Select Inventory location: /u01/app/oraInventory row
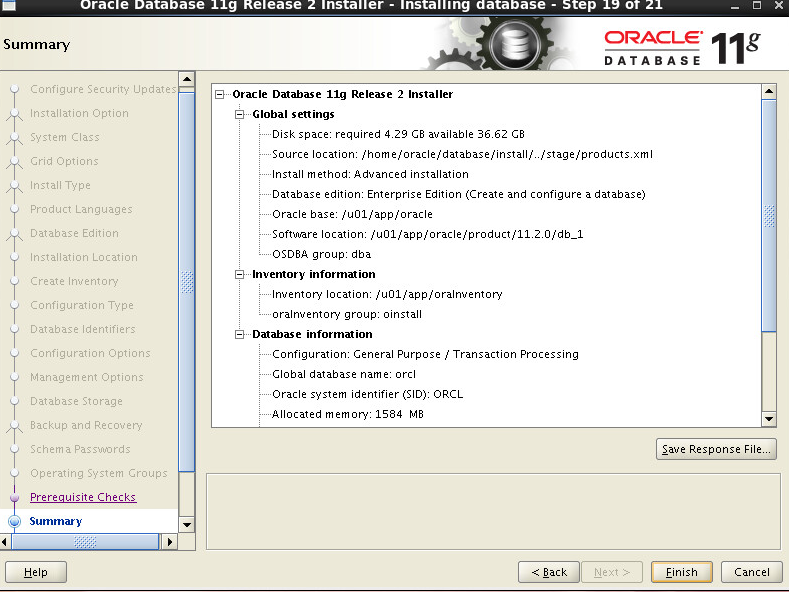 point(387,294)
